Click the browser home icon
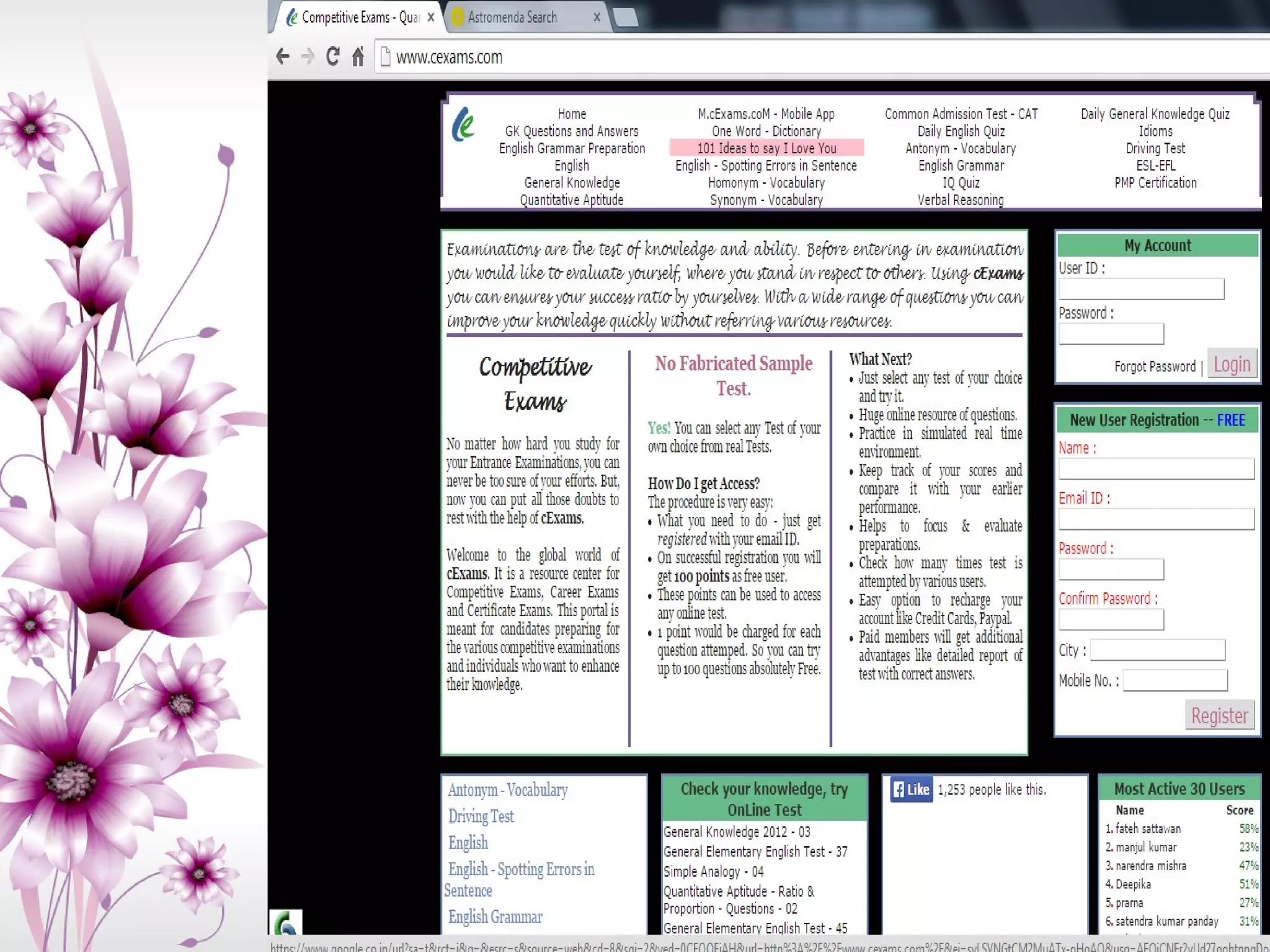Screen dimensions: 1270x952 (x=358, y=57)
